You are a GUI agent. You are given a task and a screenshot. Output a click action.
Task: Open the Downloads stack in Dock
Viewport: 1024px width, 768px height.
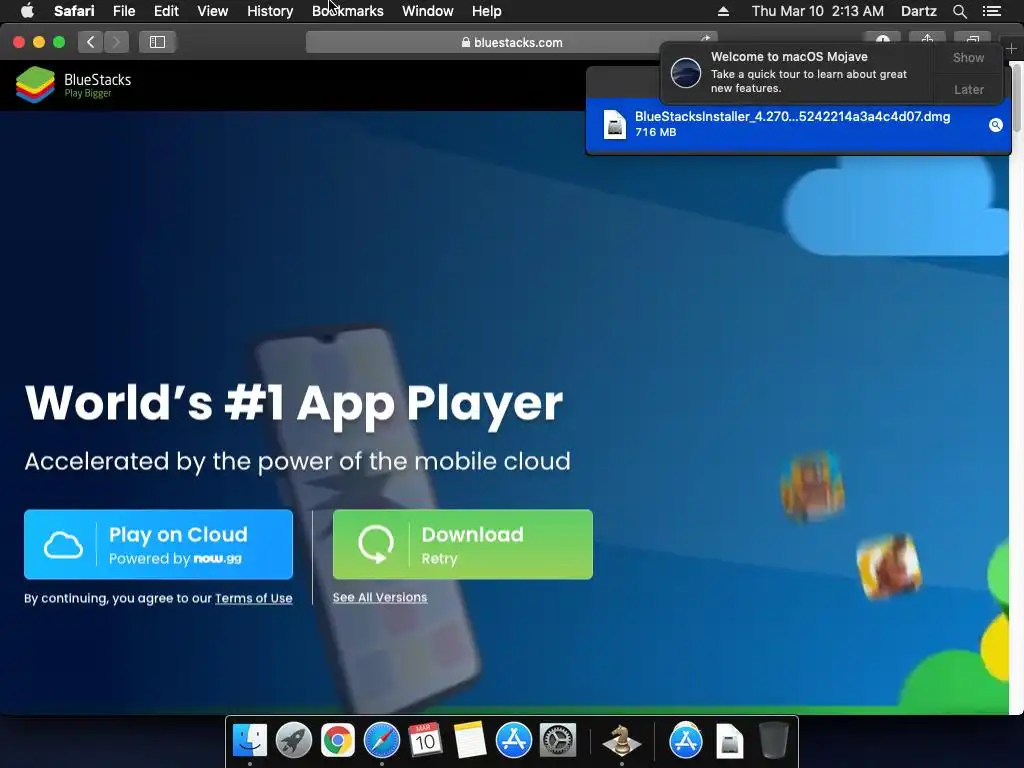click(x=729, y=741)
